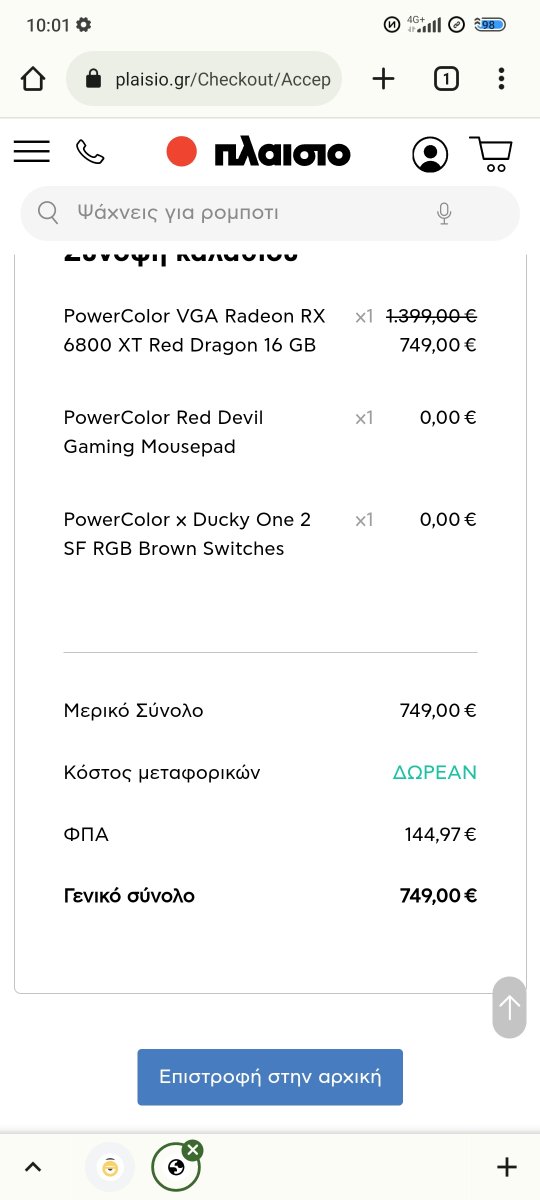Tap the plaisio.gr address bar

(204, 79)
